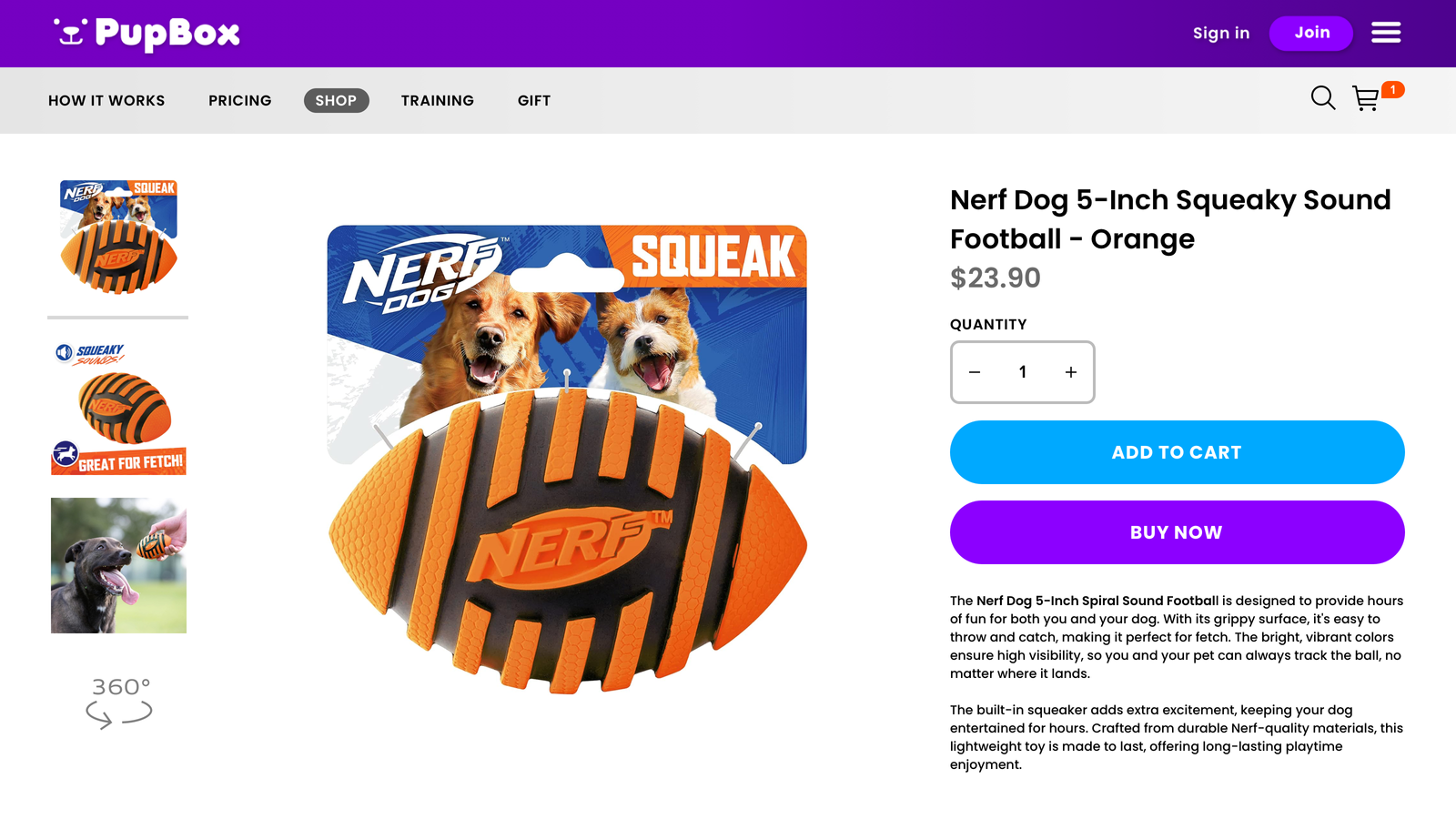The width and height of the screenshot is (1456, 819).
Task: Open the Gift nav item
Action: tap(534, 101)
